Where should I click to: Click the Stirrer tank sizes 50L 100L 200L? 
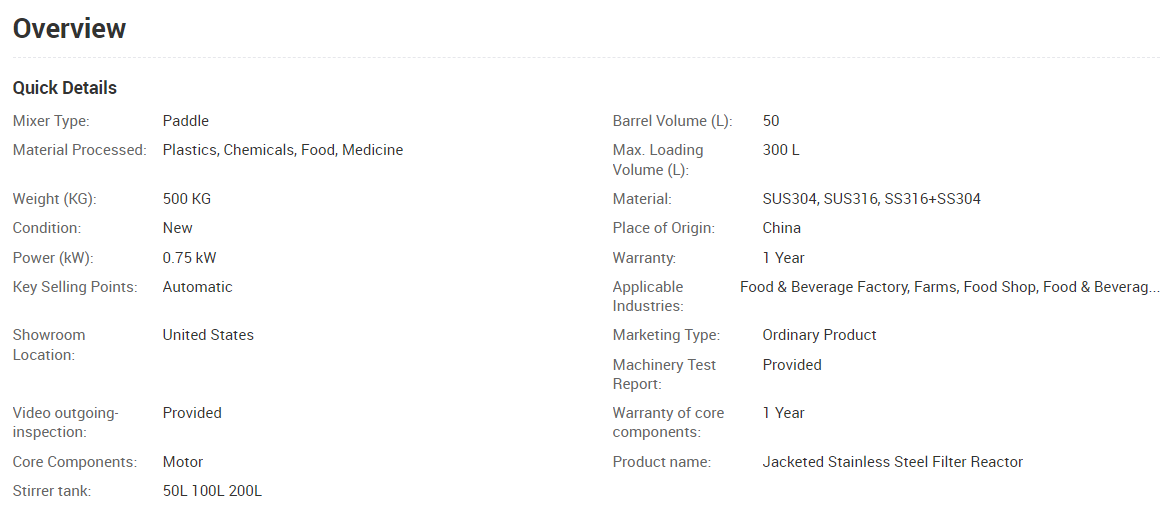click(x=212, y=491)
